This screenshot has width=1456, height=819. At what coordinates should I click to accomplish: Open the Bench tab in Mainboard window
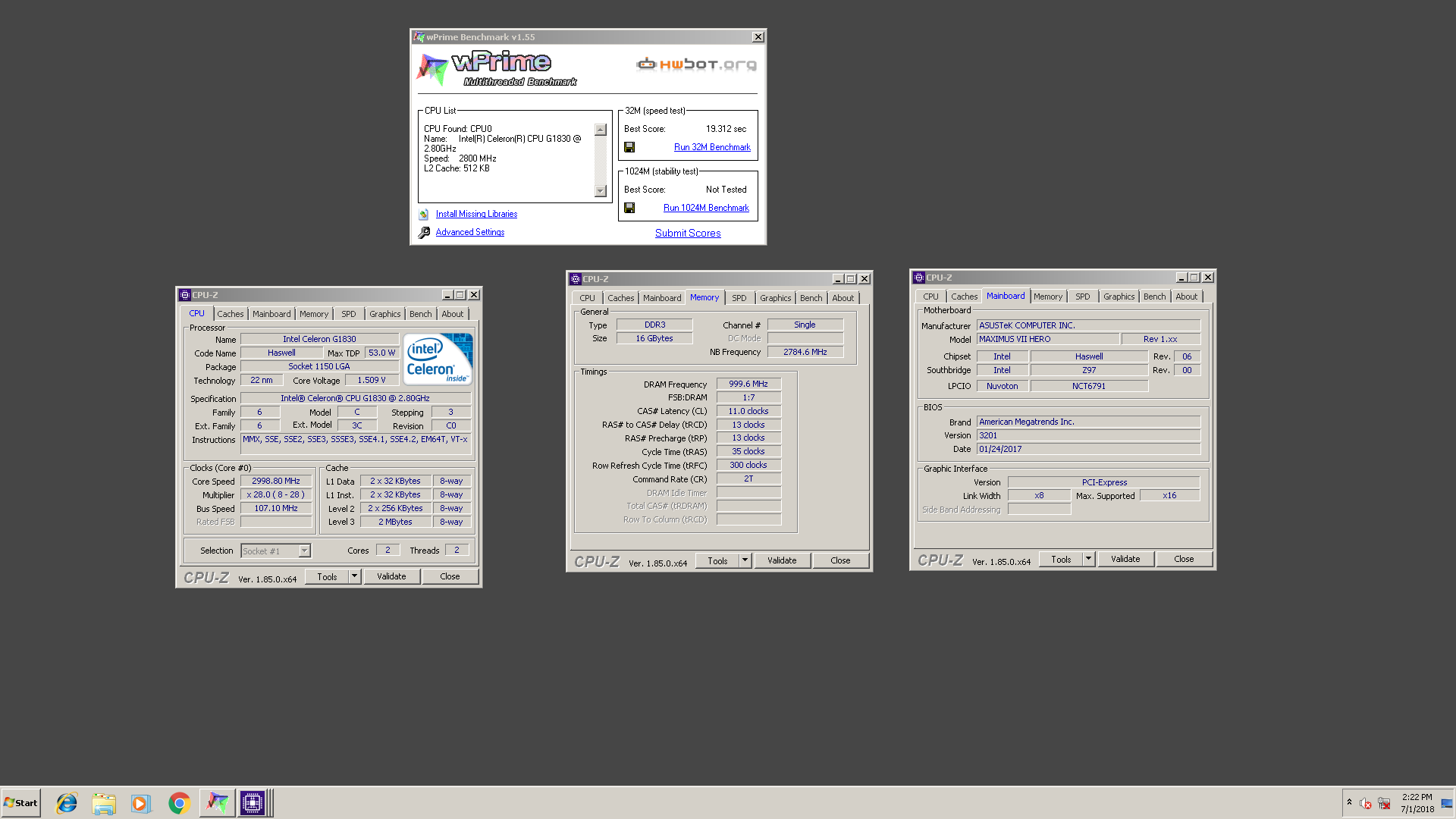(1154, 297)
